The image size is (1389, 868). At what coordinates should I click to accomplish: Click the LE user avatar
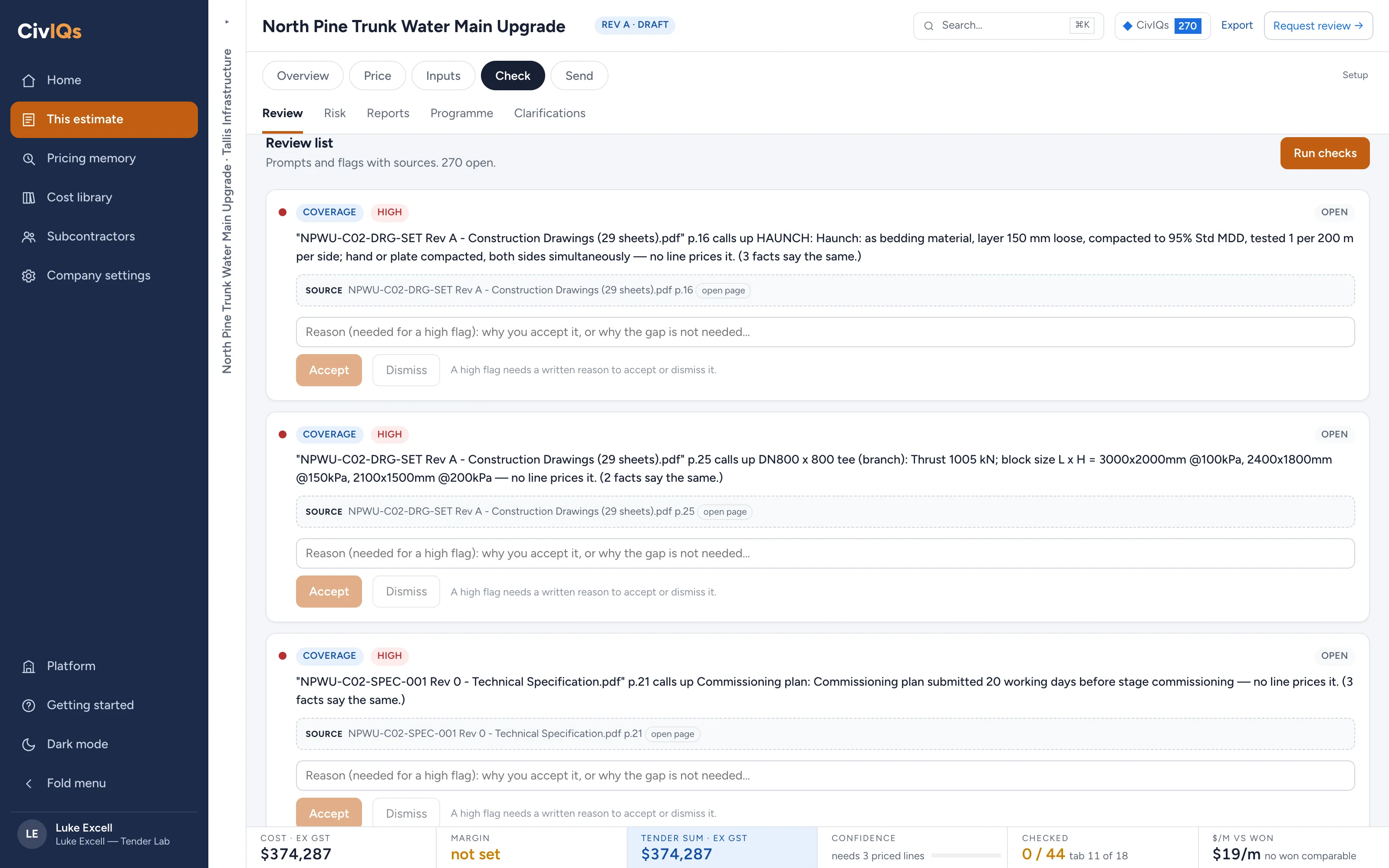pos(32,834)
